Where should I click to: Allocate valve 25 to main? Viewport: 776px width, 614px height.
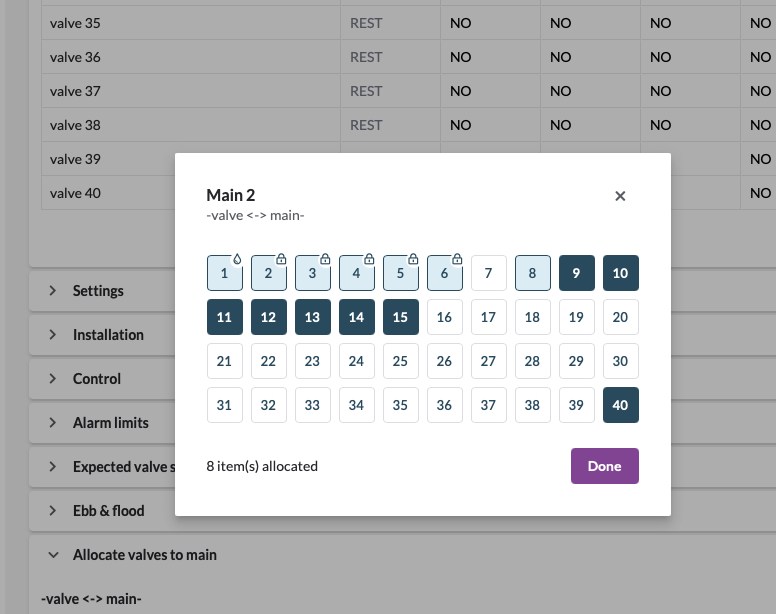[x=400, y=361]
